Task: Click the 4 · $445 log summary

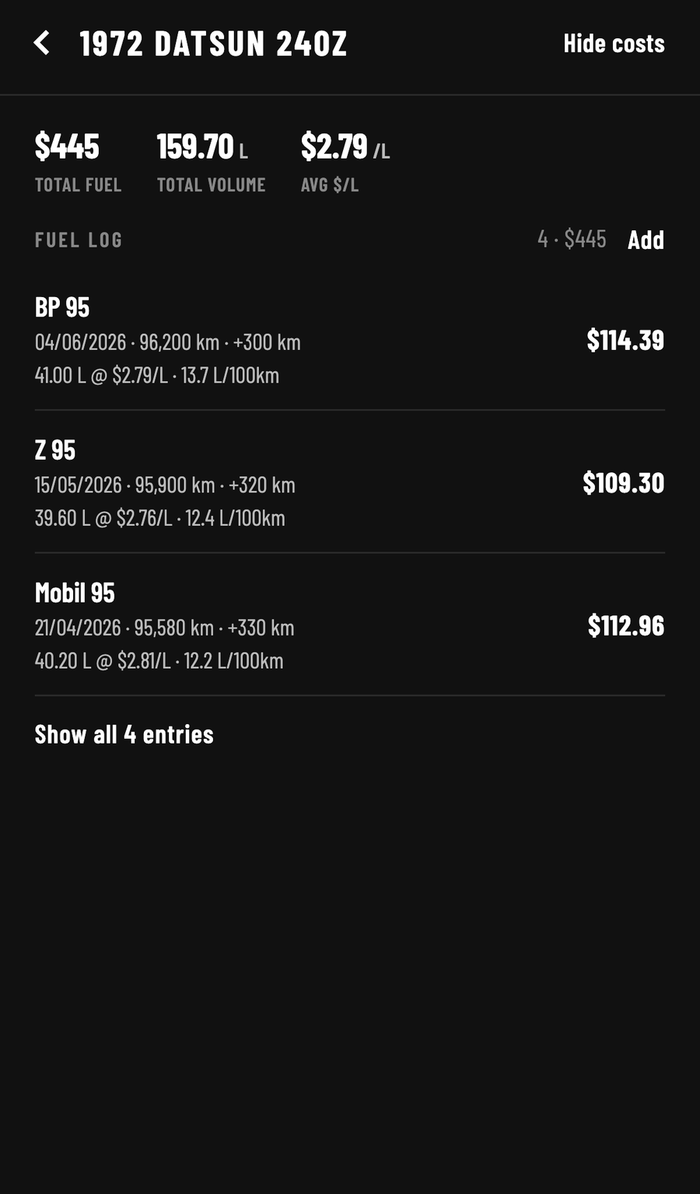Action: coord(572,239)
